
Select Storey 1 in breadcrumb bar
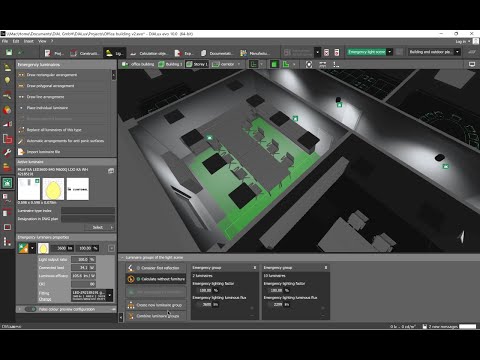197,64
